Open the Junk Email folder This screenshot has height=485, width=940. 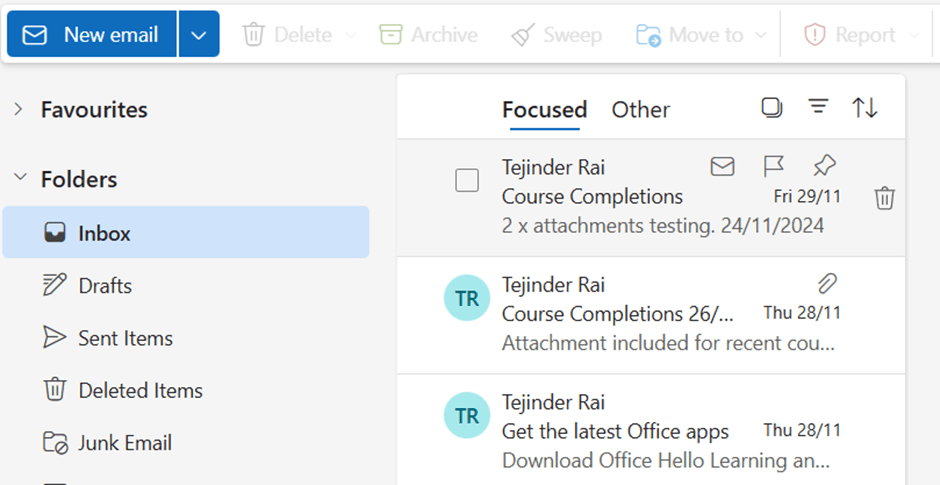pyautogui.click(x=125, y=443)
